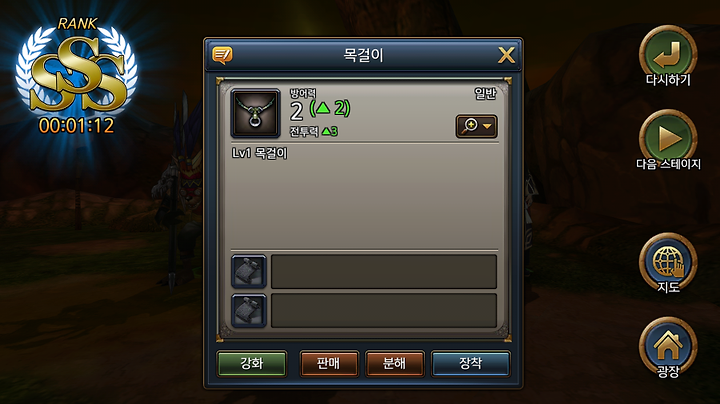
Task: Click the chat bubble icon in the dialog header
Action: pos(222,55)
